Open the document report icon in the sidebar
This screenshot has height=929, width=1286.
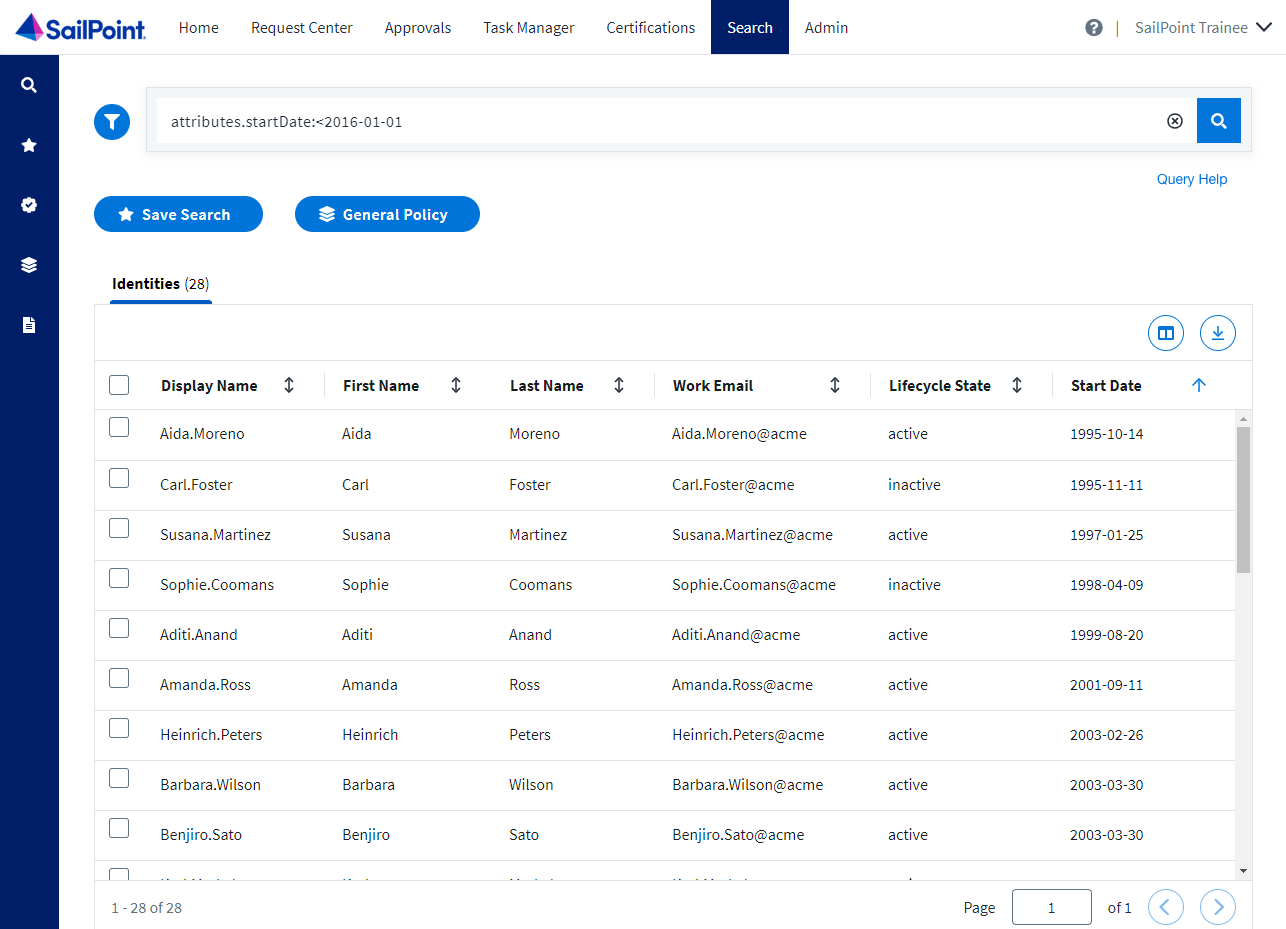[x=29, y=324]
